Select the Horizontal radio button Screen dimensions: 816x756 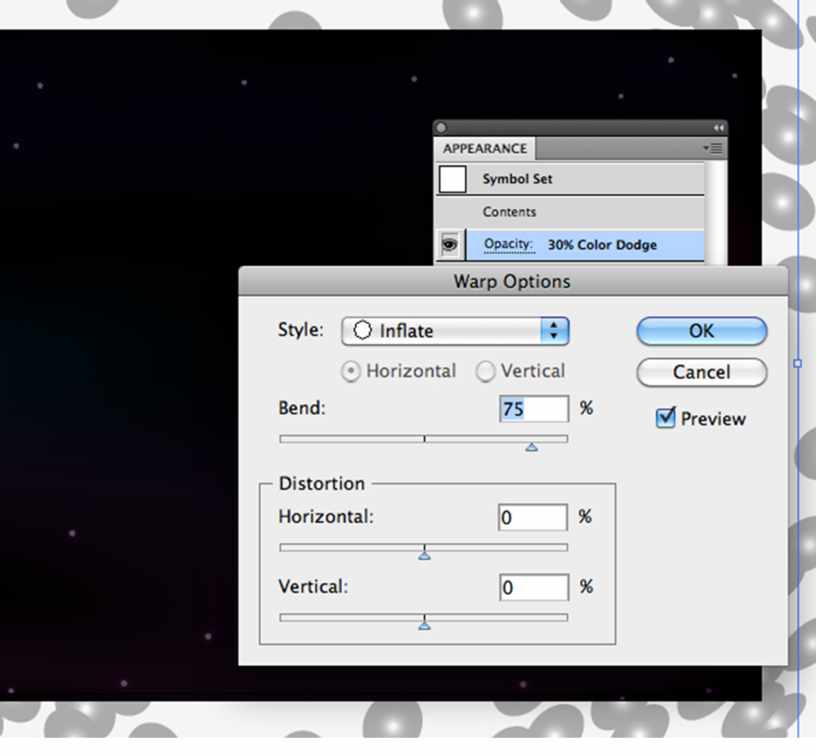point(351,371)
